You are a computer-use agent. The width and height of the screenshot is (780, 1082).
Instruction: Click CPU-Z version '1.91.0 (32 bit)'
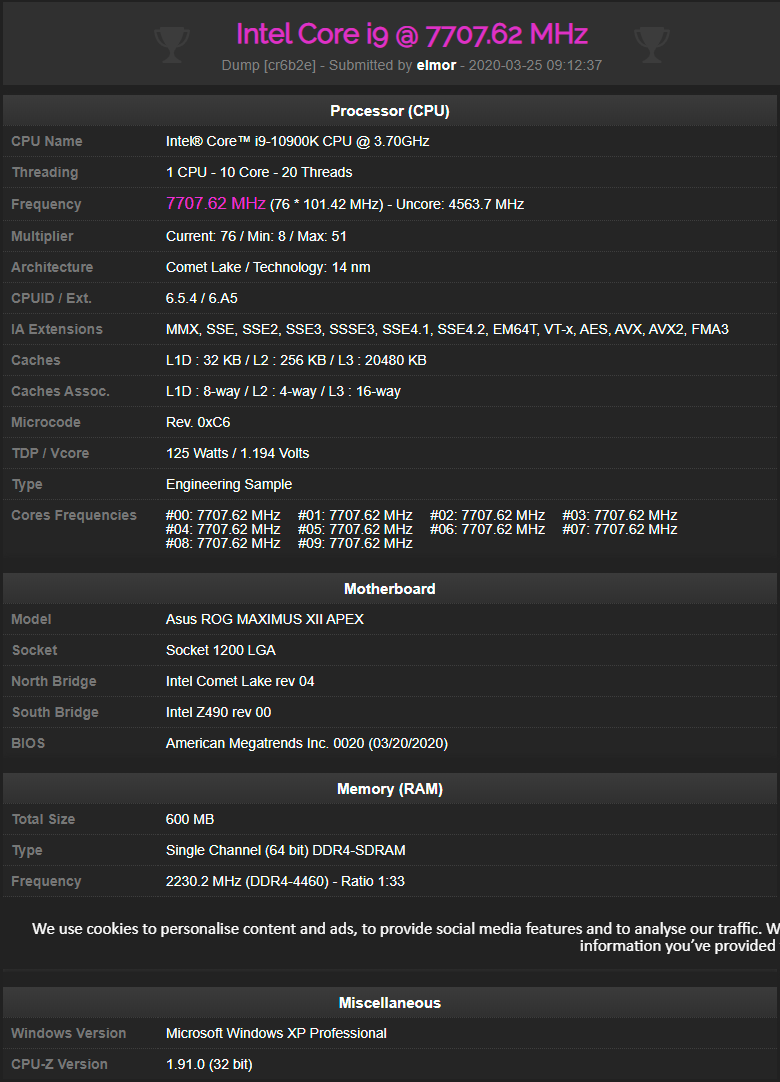click(209, 1064)
